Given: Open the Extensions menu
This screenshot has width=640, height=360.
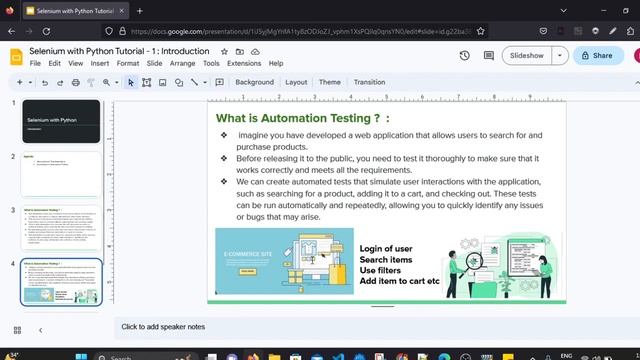Looking at the screenshot, I should coord(244,63).
